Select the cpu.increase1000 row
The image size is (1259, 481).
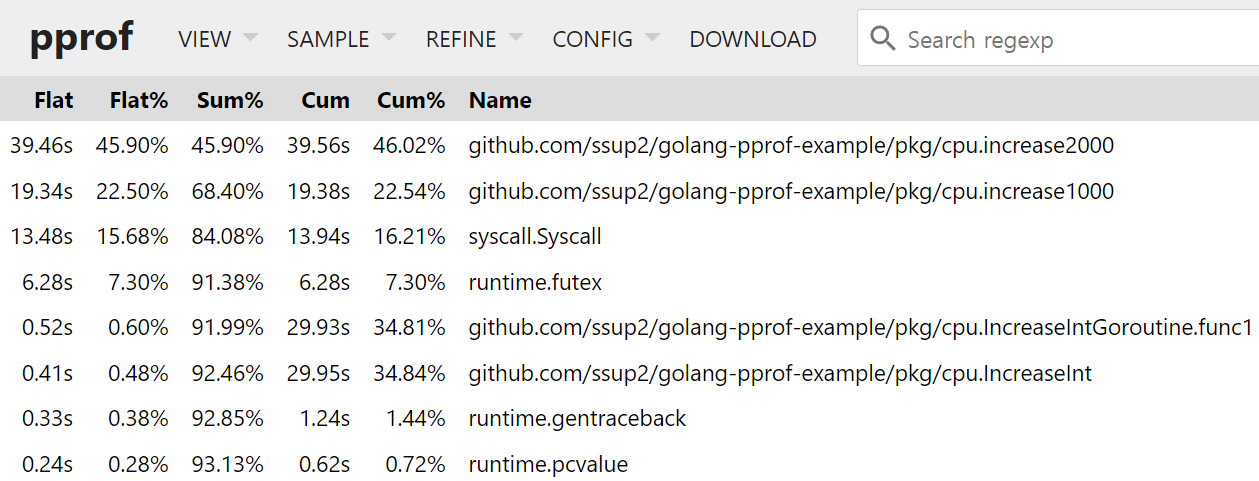click(x=629, y=191)
